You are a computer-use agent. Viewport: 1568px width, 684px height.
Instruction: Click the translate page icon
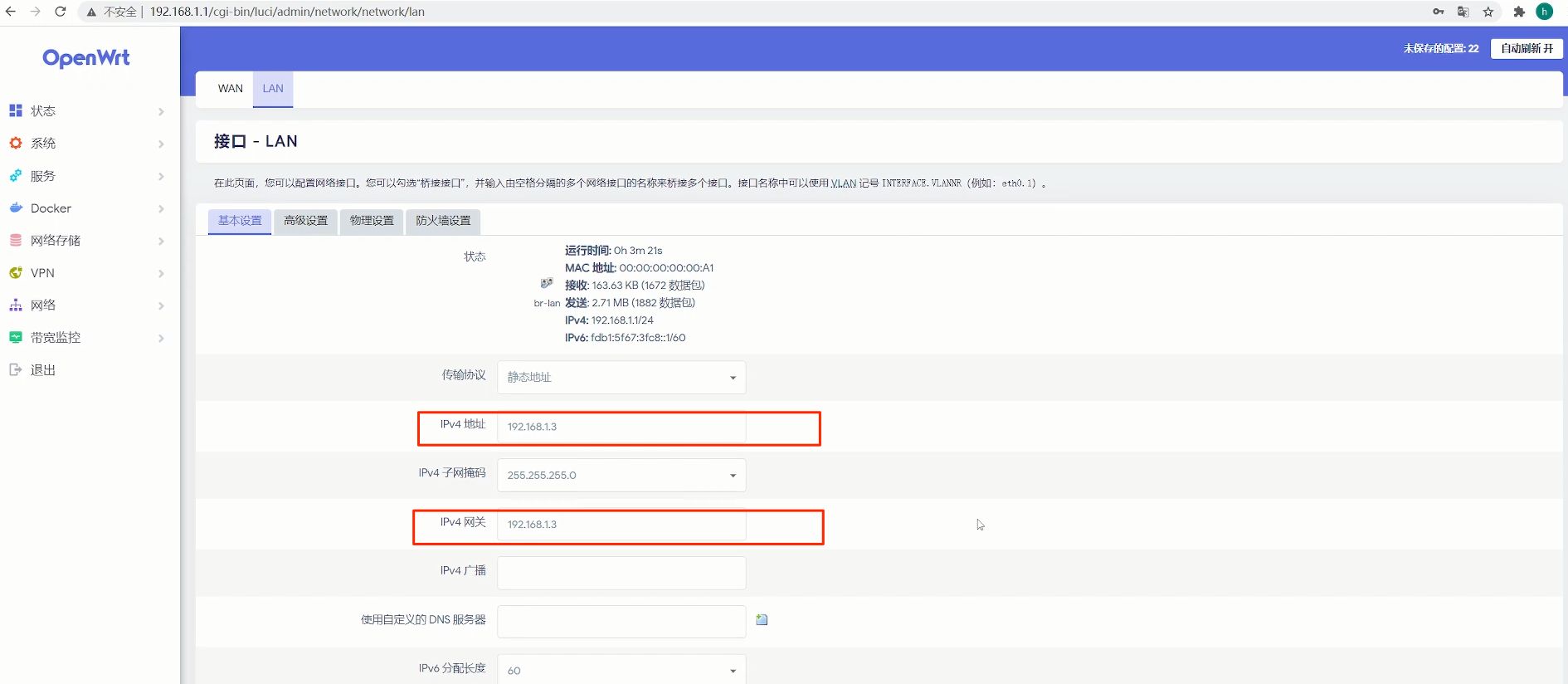coord(1463,12)
